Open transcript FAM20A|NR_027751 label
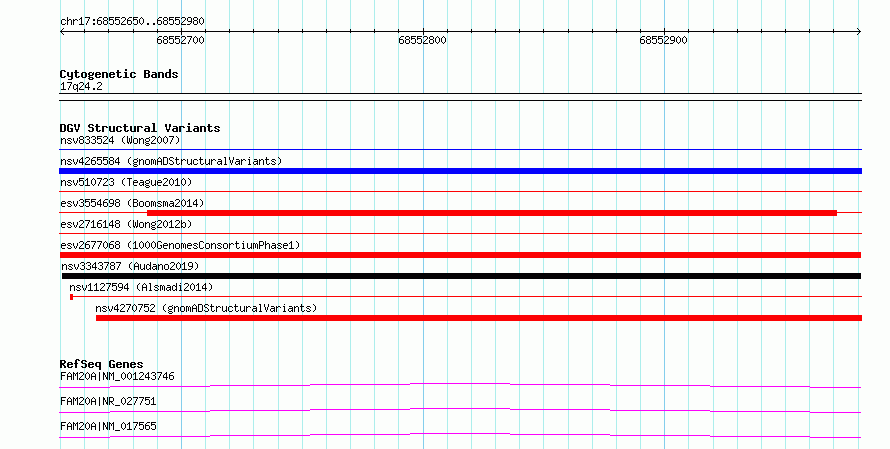This screenshot has width=890, height=449. point(108,401)
